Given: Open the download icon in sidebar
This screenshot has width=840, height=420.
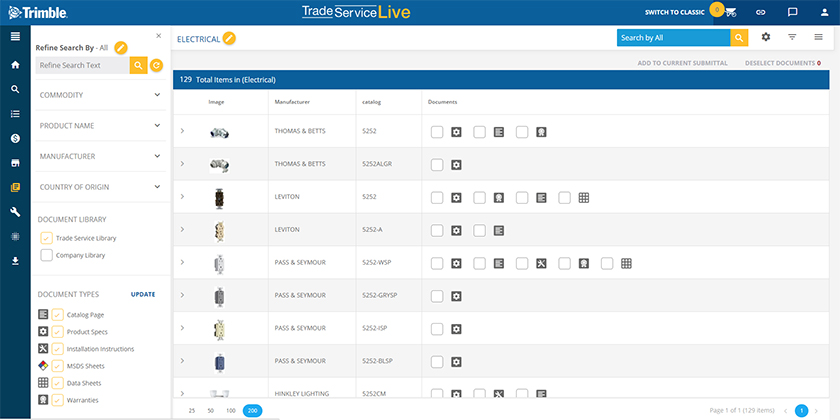Looking at the screenshot, I should tap(15, 261).
